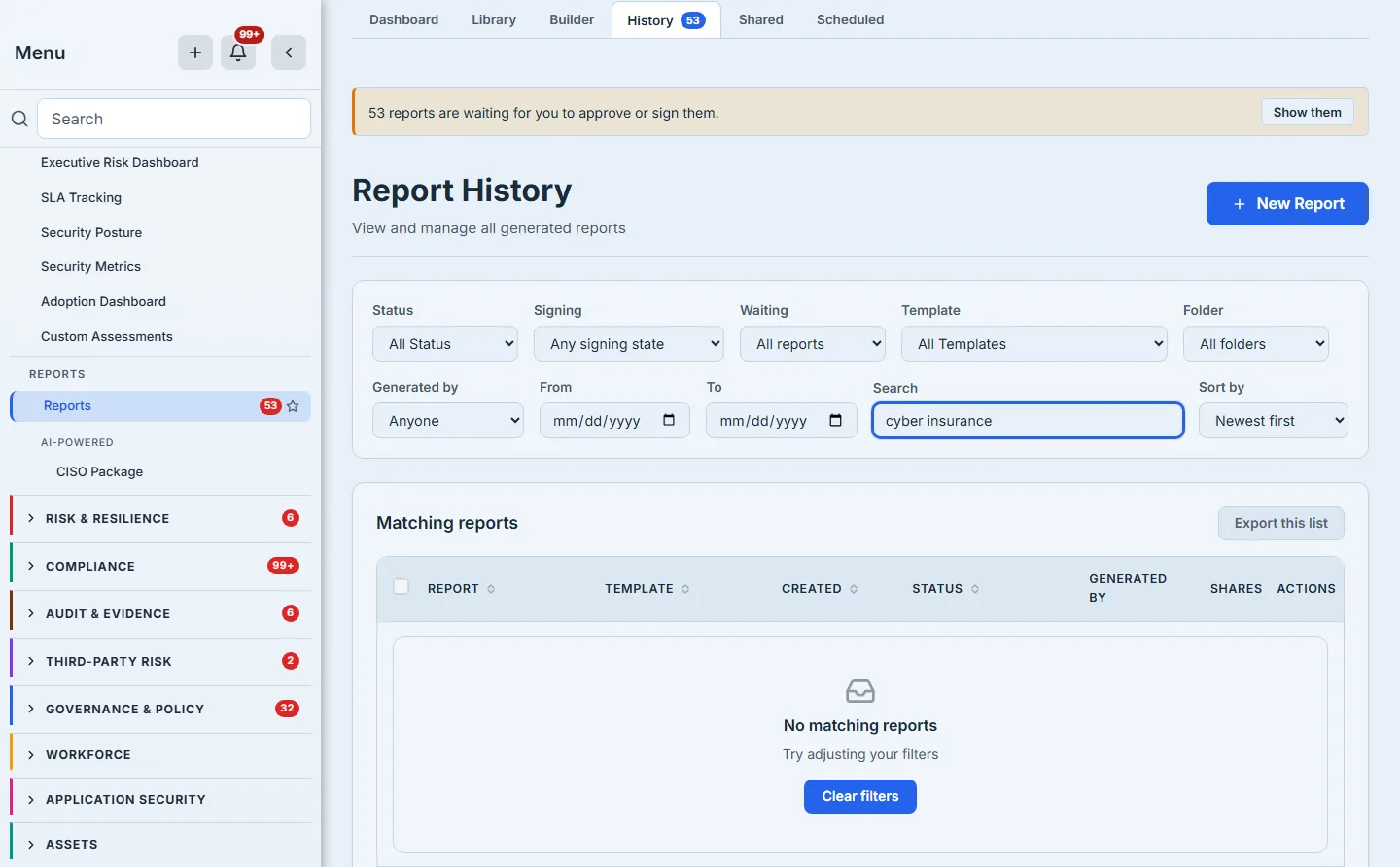Click the Show them button
The height and width of the screenshot is (867, 1400).
[1307, 112]
